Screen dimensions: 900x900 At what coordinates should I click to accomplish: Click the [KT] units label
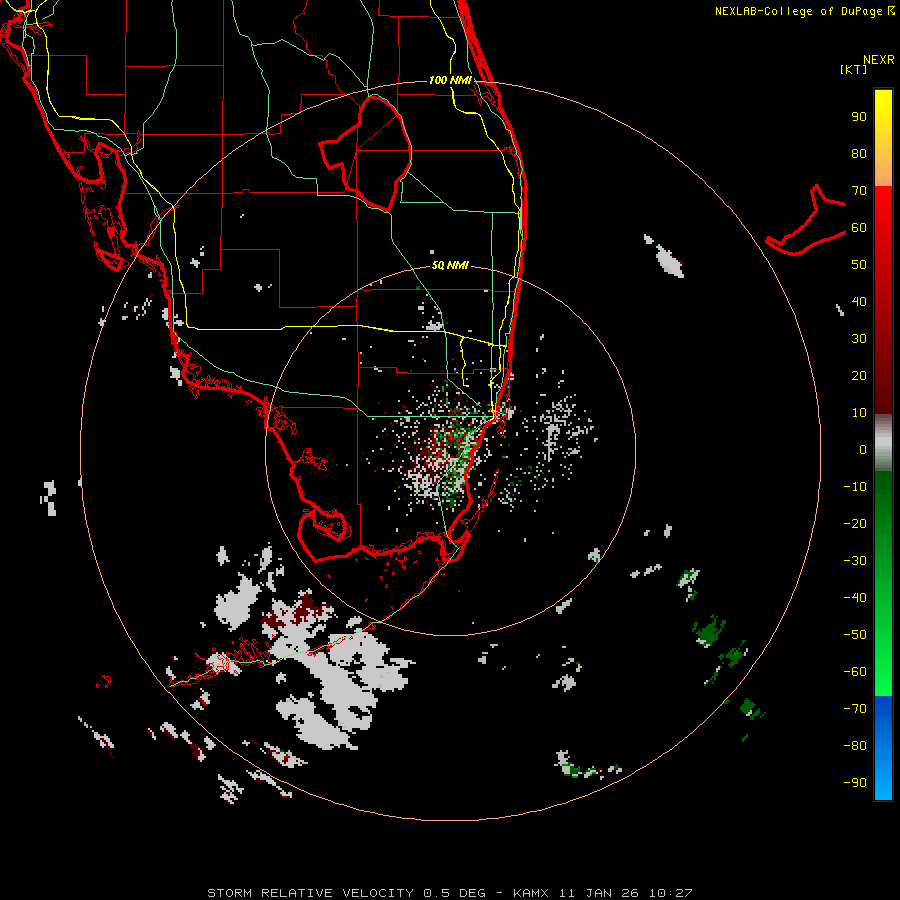click(853, 69)
